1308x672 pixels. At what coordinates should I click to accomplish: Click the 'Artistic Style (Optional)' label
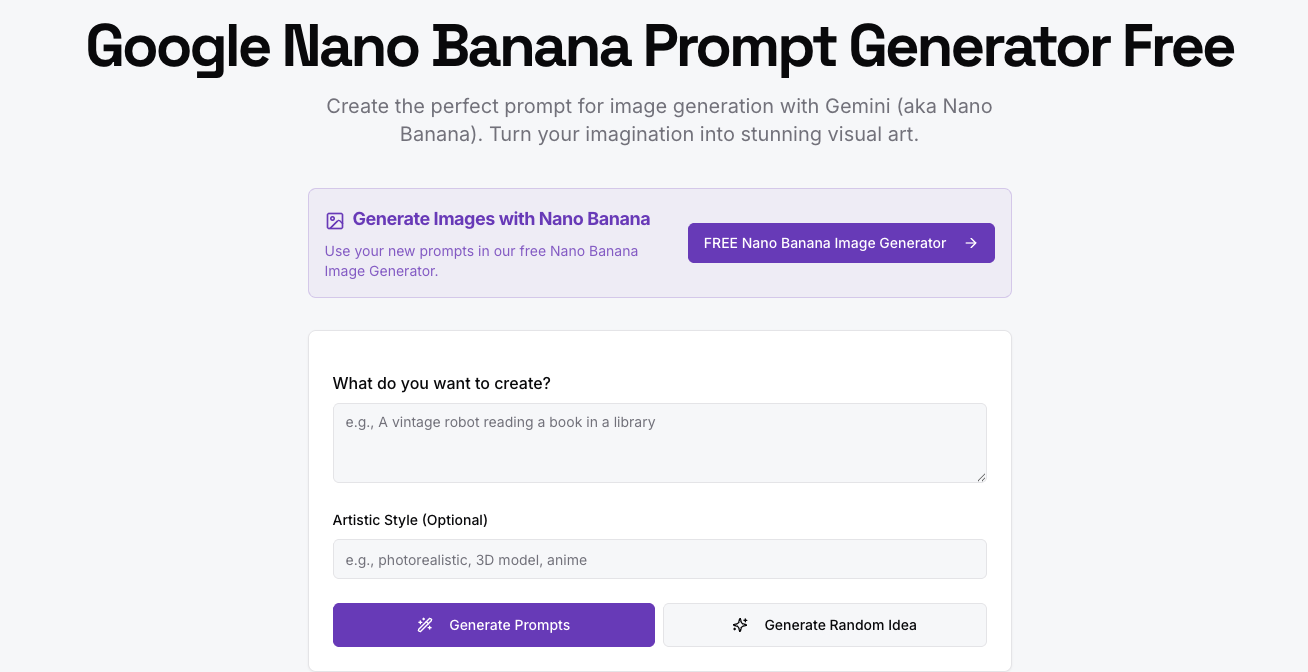tap(410, 520)
